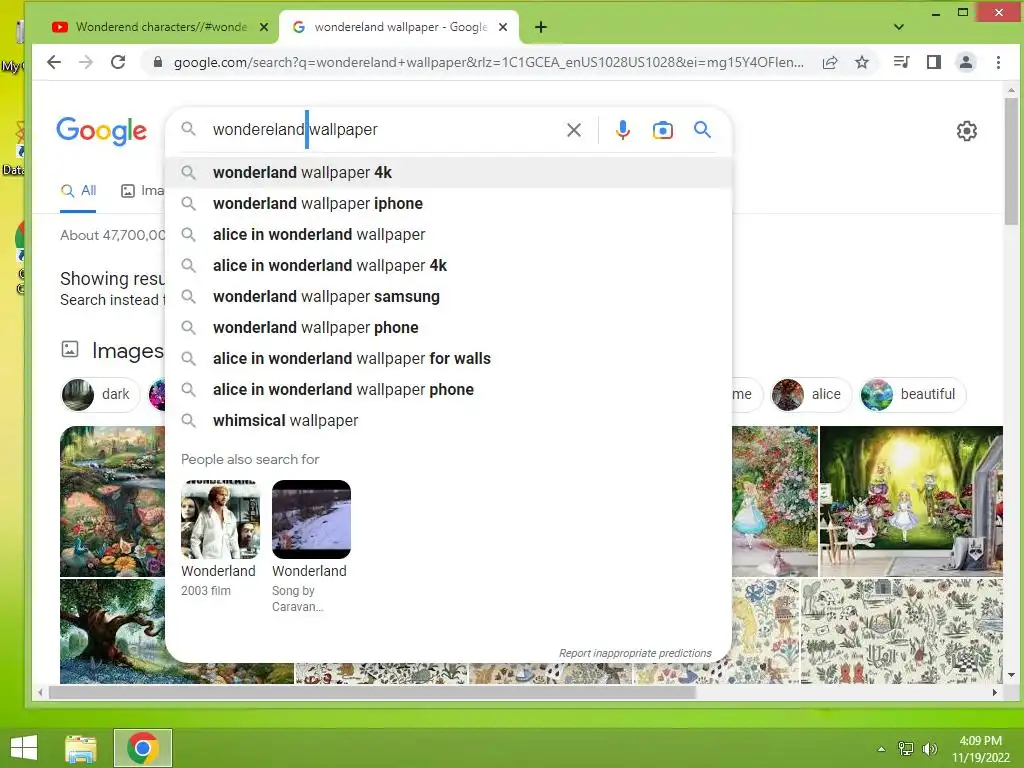Open Chrome's three-dot menu
The width and height of the screenshot is (1024, 768).
tap(998, 62)
